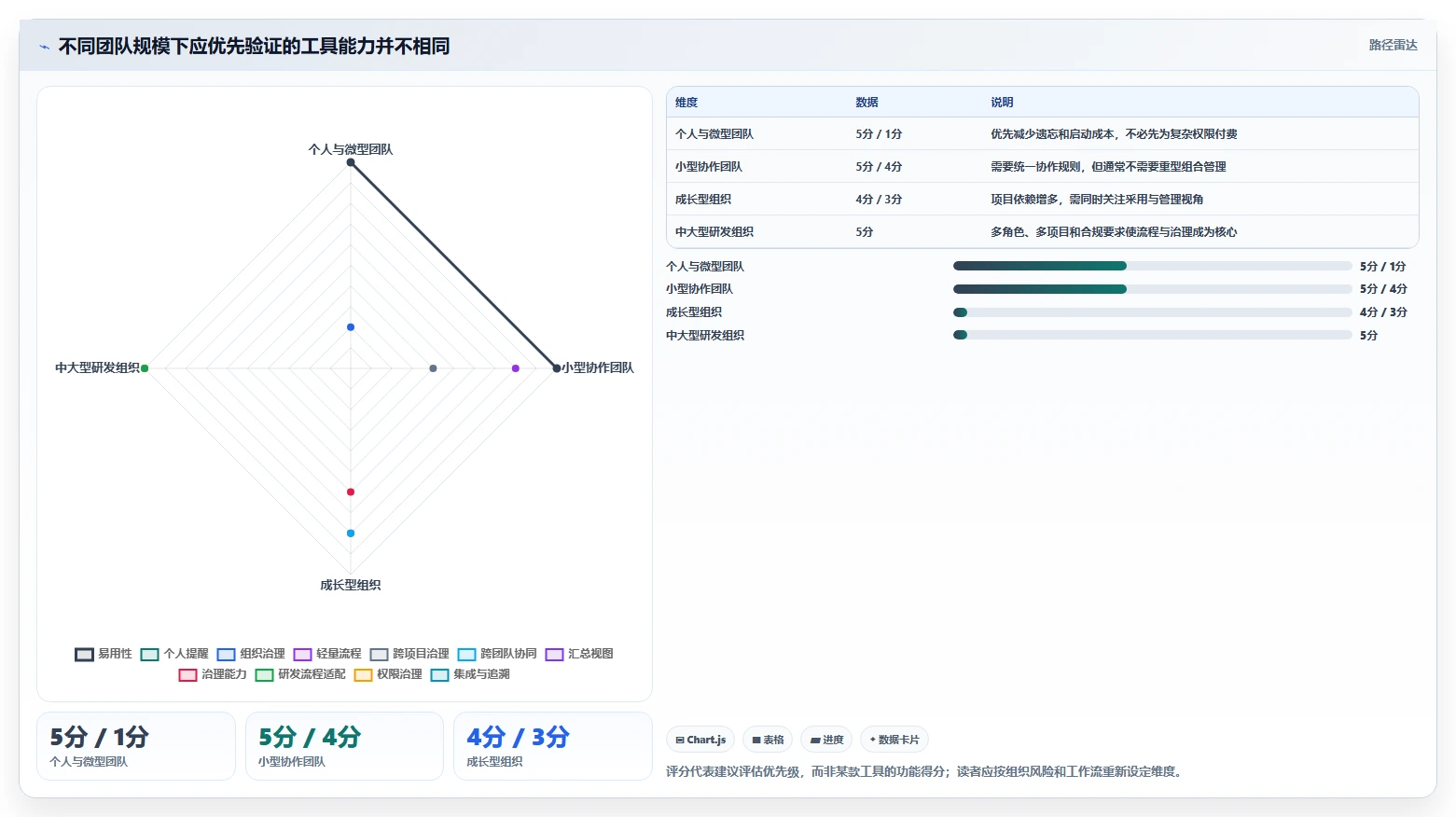This screenshot has height=817, width=1456.
Task: Toggle the 个人提醒 legend series
Action: [174, 654]
